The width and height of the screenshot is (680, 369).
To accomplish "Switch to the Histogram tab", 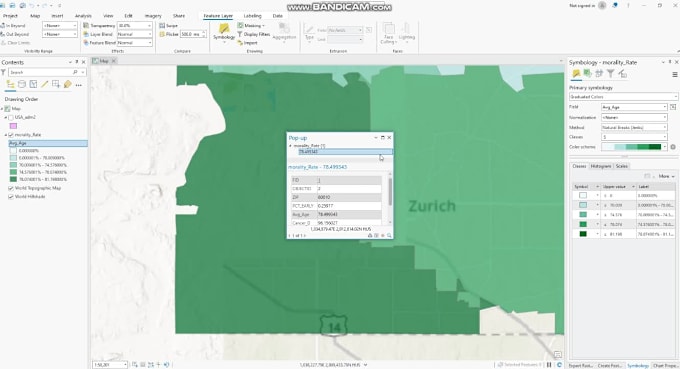I will pyautogui.click(x=601, y=166).
